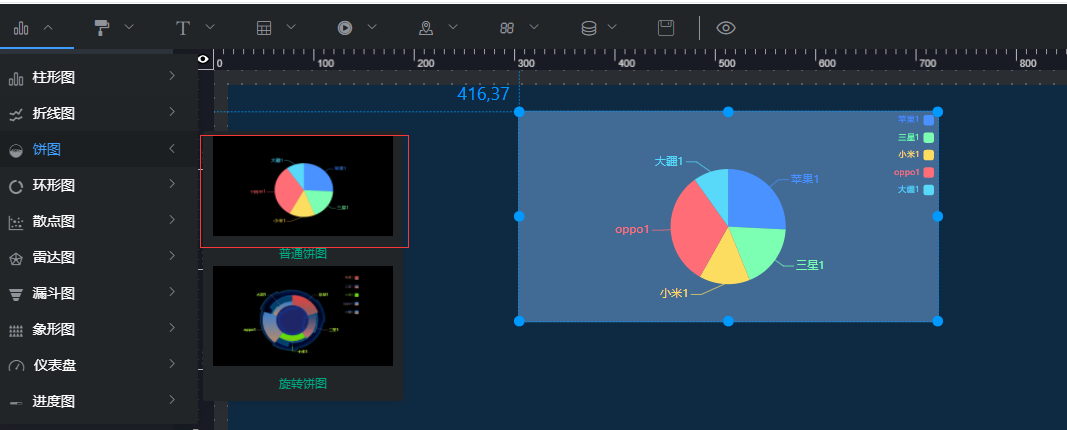Collapse the 饼图 submenu chevron
The image size is (1067, 430).
pos(172,148)
